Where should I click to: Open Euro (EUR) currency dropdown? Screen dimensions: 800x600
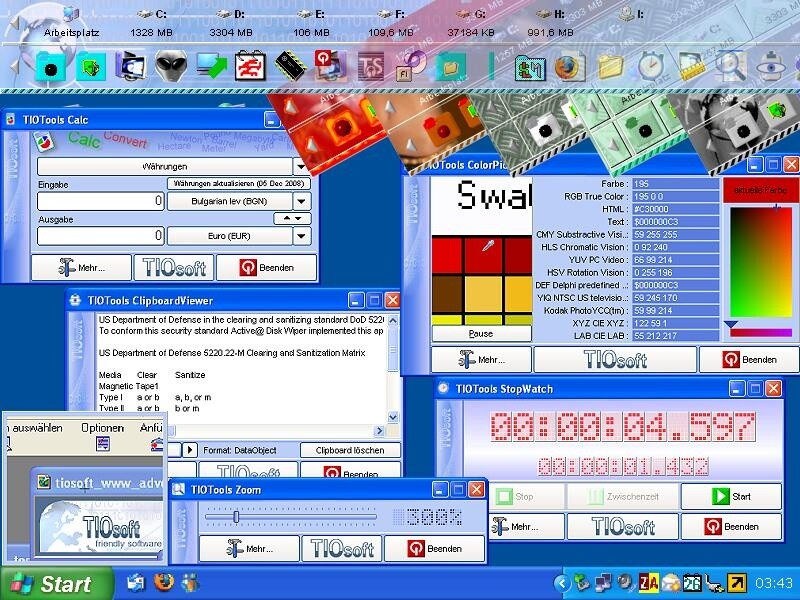pyautogui.click(x=302, y=236)
